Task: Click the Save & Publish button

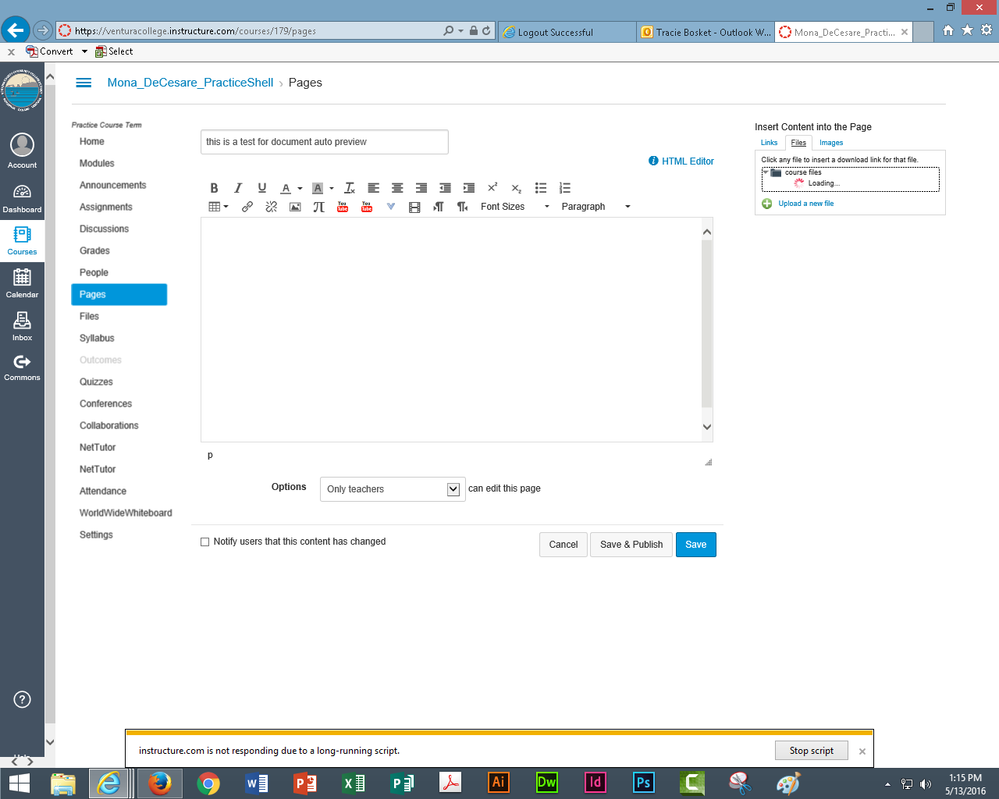Action: click(x=631, y=544)
